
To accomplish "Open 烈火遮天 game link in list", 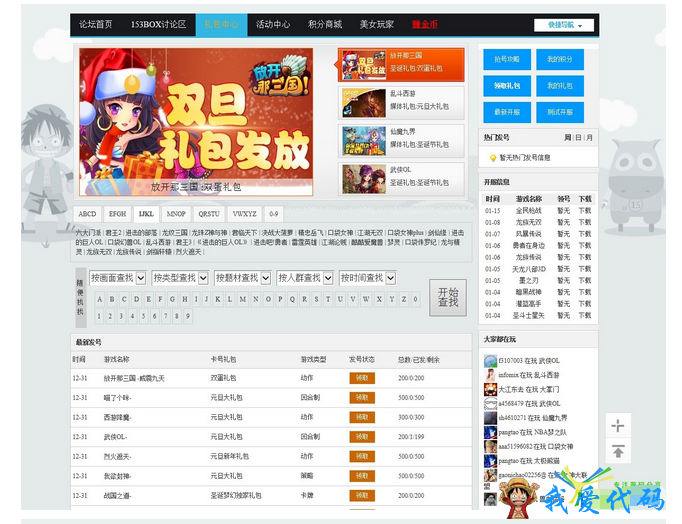I will (189, 252).
